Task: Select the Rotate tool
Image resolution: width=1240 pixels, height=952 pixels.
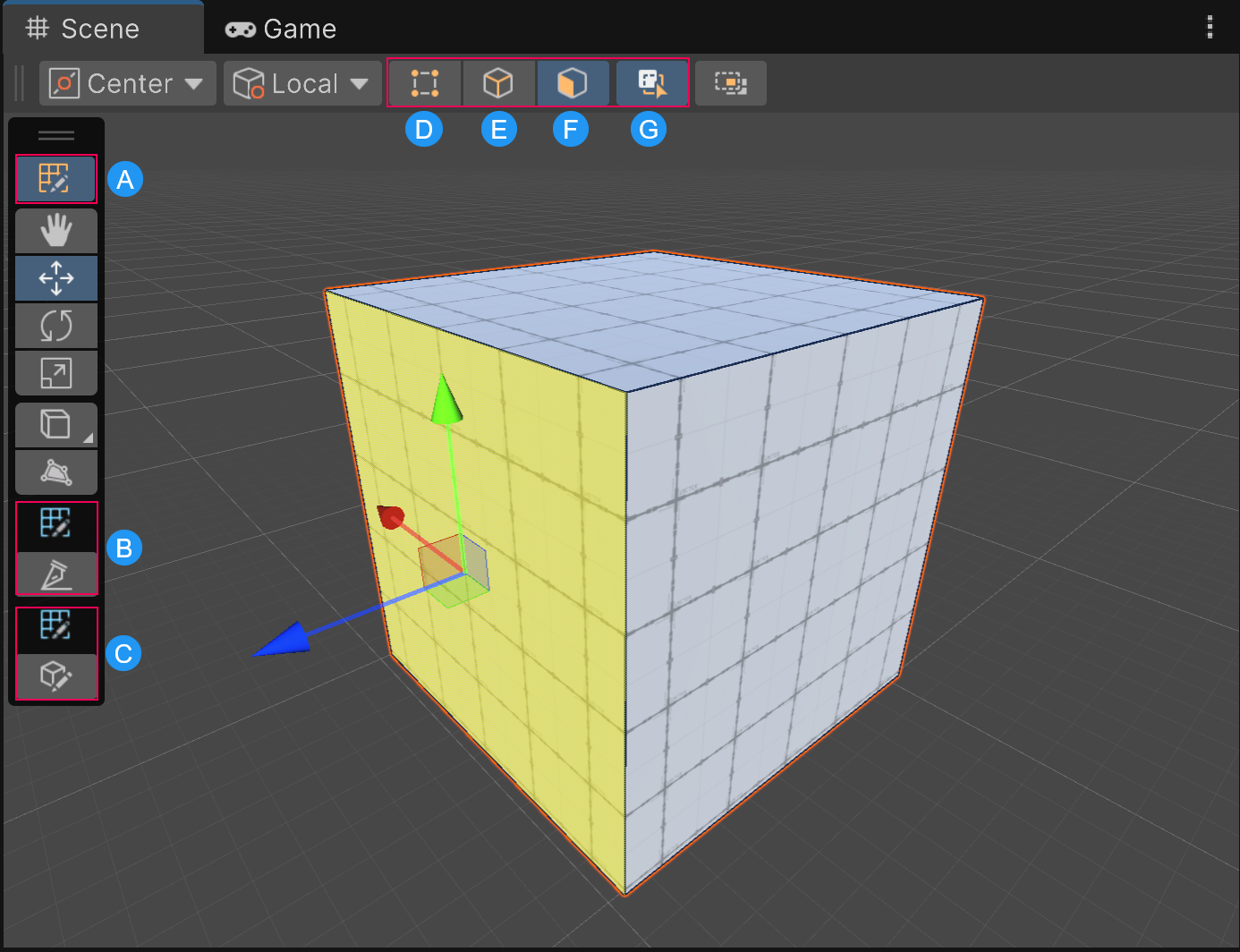Action: point(56,326)
